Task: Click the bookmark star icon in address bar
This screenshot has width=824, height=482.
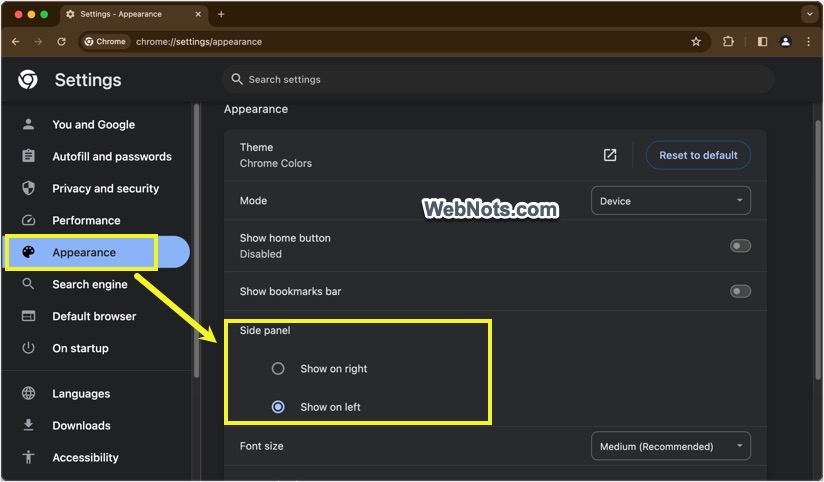Action: tap(696, 42)
